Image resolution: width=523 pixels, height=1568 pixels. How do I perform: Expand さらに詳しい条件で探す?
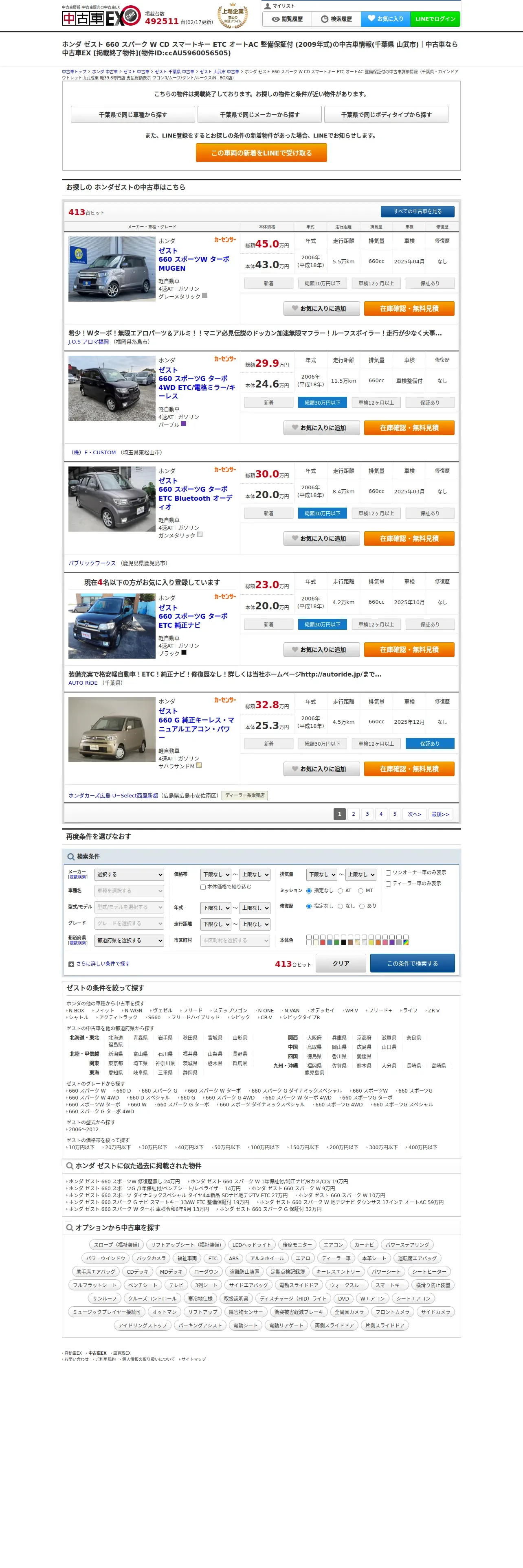tap(103, 964)
